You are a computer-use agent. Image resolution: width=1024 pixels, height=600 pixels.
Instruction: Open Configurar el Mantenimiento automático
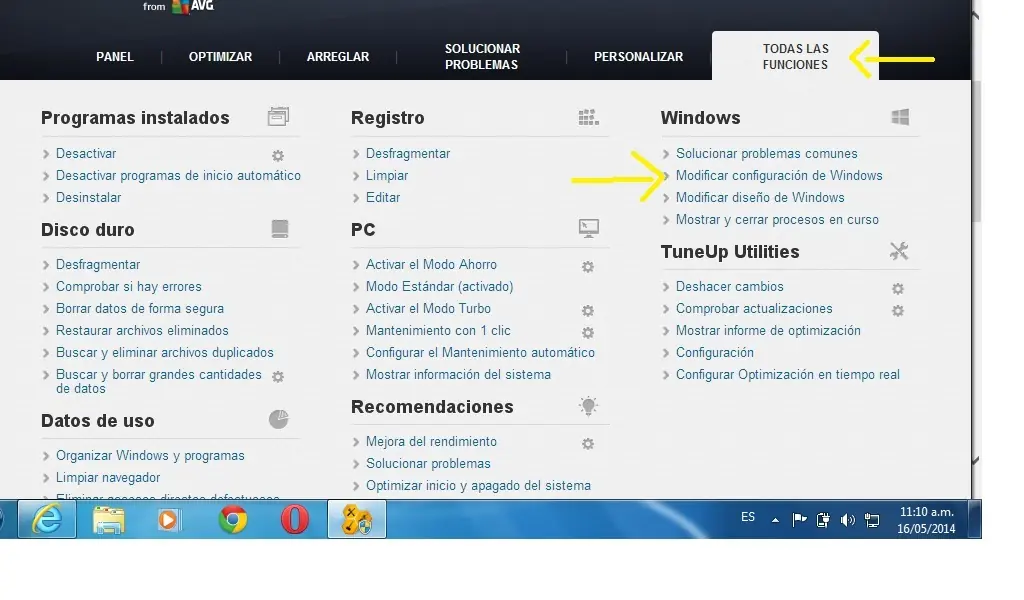point(480,353)
